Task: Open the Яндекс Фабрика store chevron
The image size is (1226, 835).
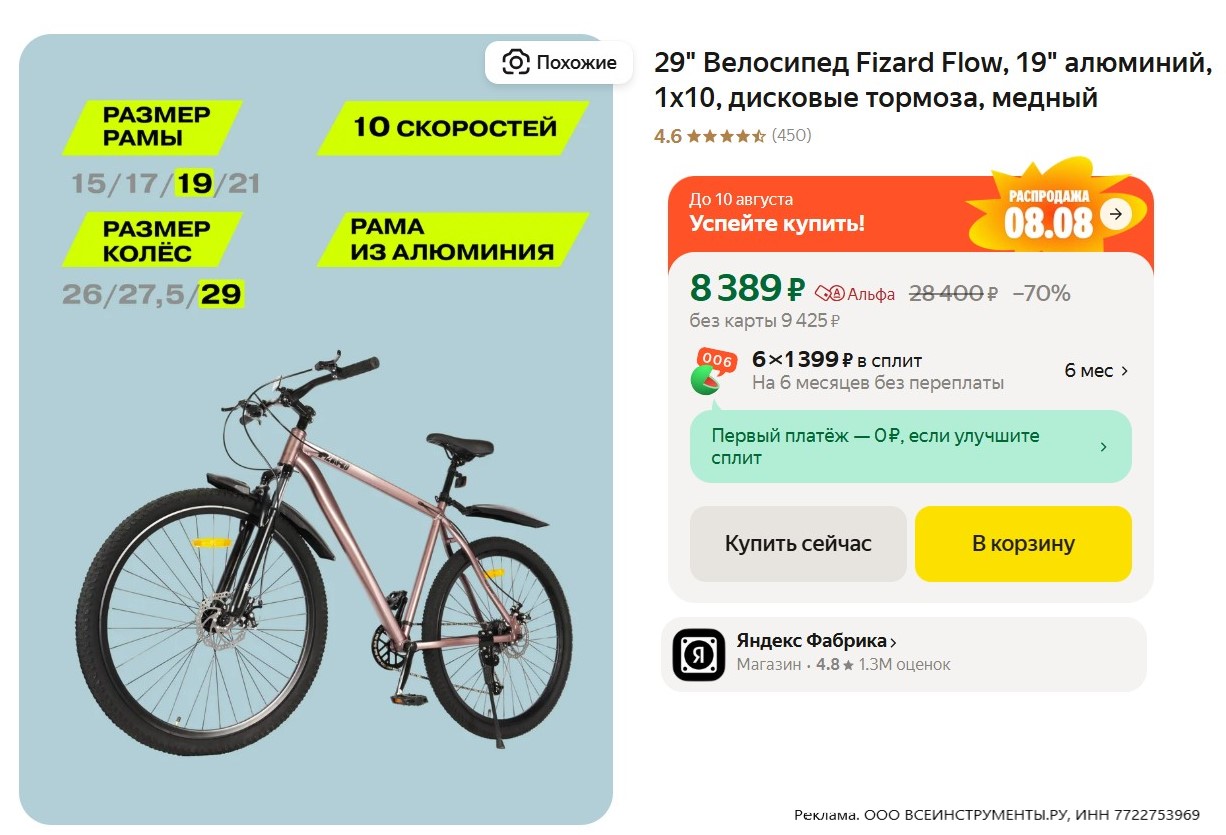Action: pos(893,642)
